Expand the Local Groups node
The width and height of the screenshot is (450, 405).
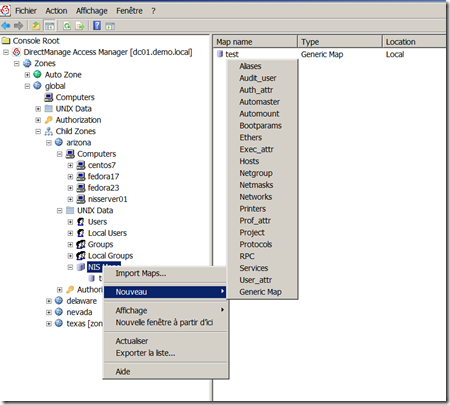click(70, 256)
